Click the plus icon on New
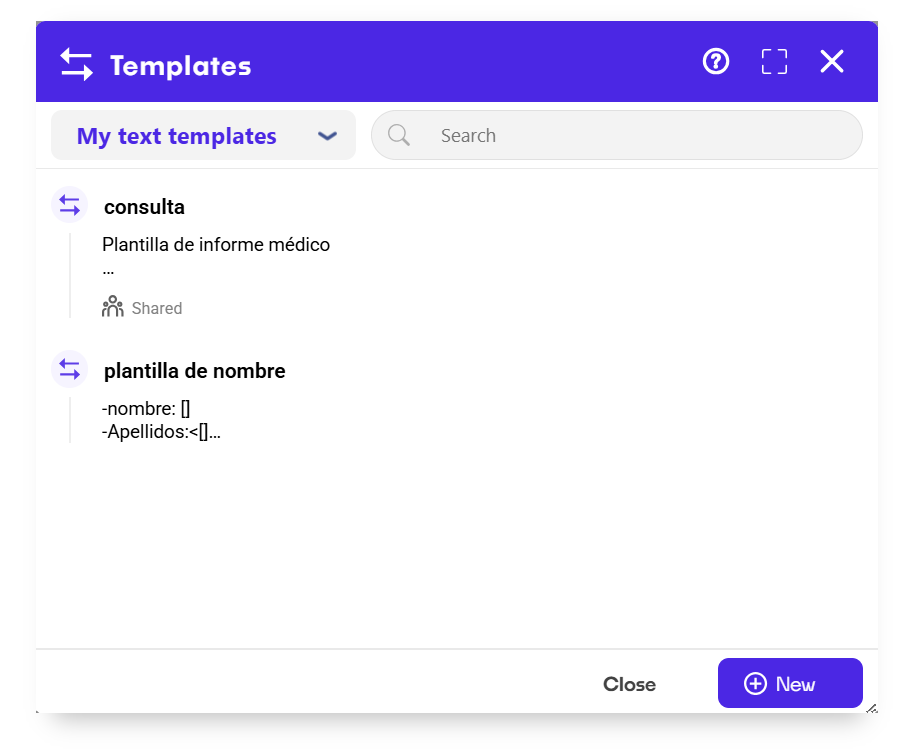Image resolution: width=909 pixels, height=752 pixels. pyautogui.click(x=755, y=684)
